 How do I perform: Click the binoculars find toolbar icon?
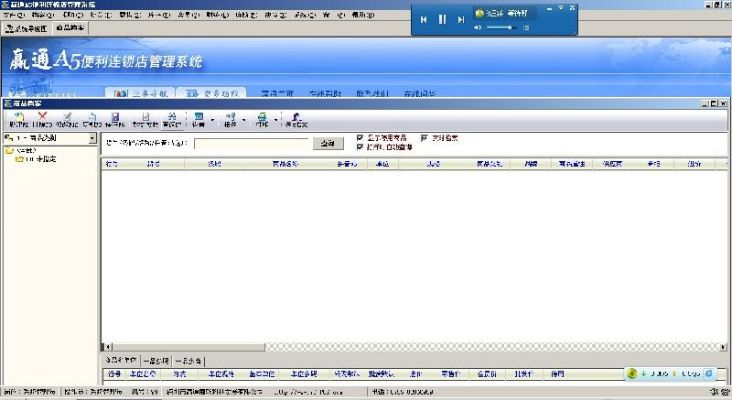[x=172, y=119]
